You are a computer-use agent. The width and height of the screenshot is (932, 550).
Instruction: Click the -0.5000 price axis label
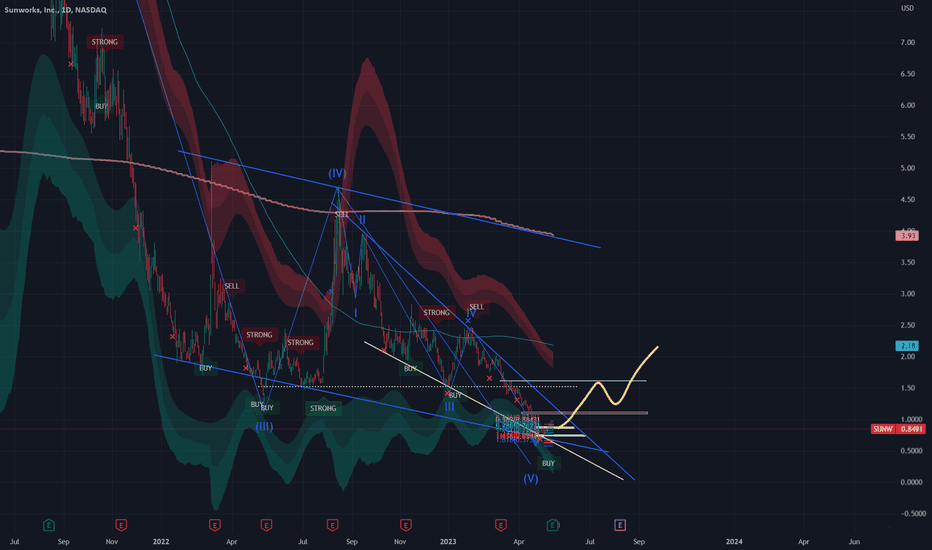tap(912, 514)
